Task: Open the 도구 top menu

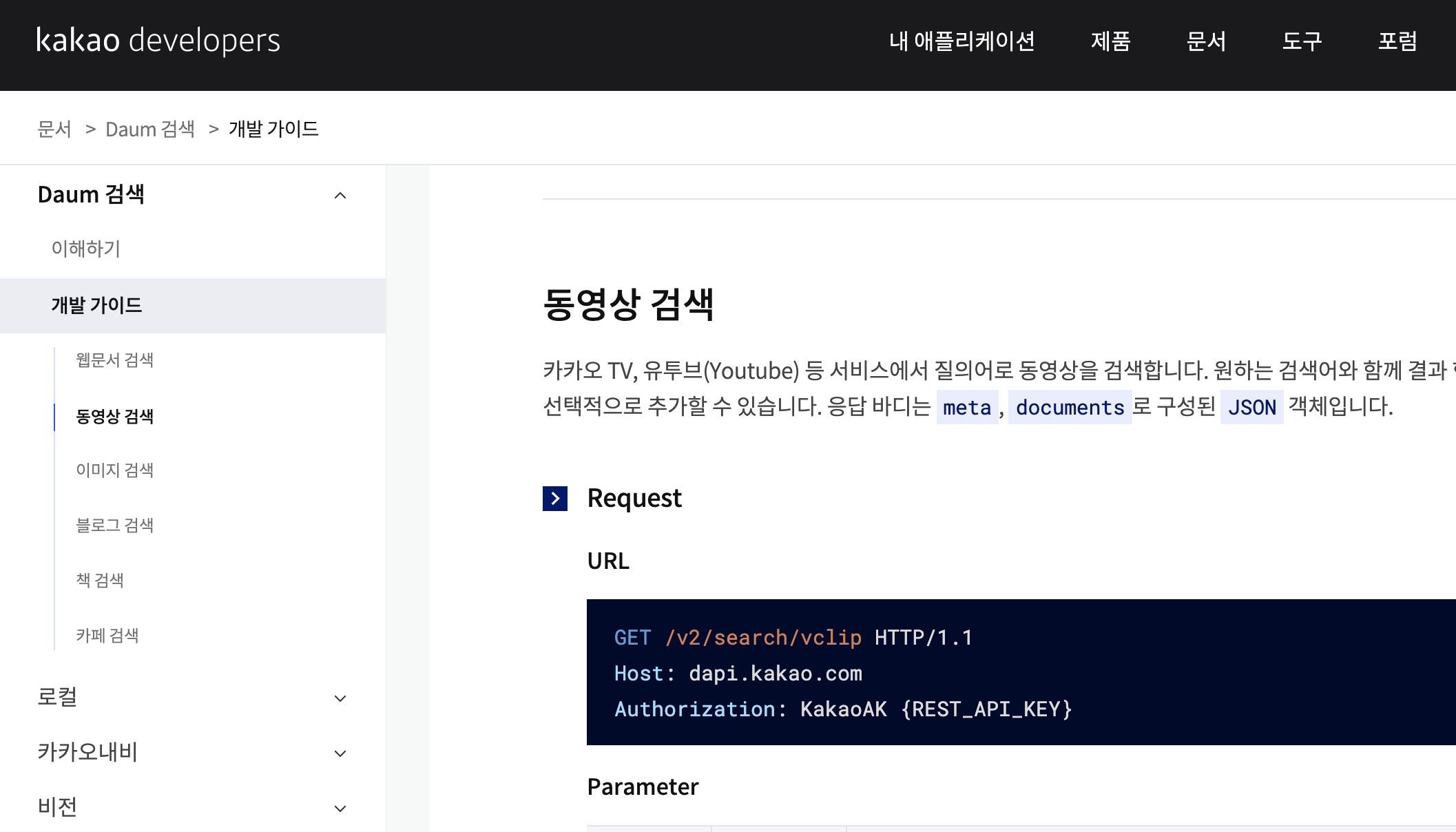Action: [x=1302, y=41]
